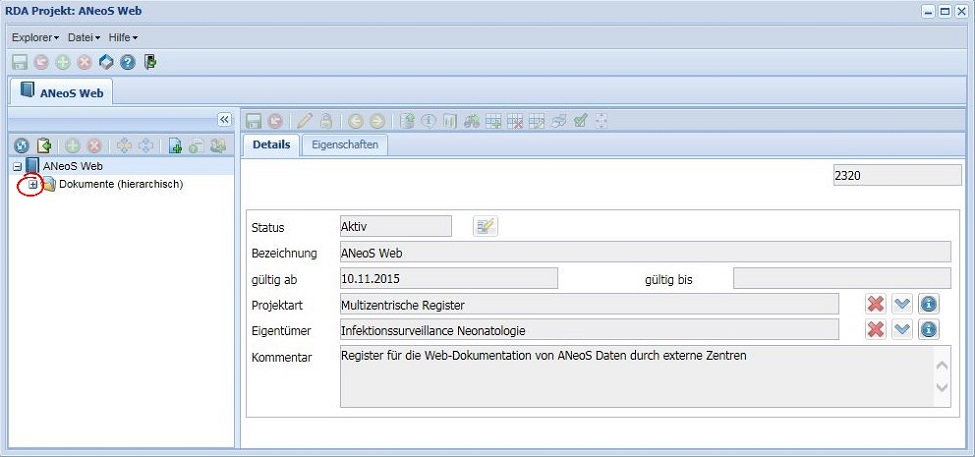Open the Eigentümer dropdown arrow

coord(902,329)
